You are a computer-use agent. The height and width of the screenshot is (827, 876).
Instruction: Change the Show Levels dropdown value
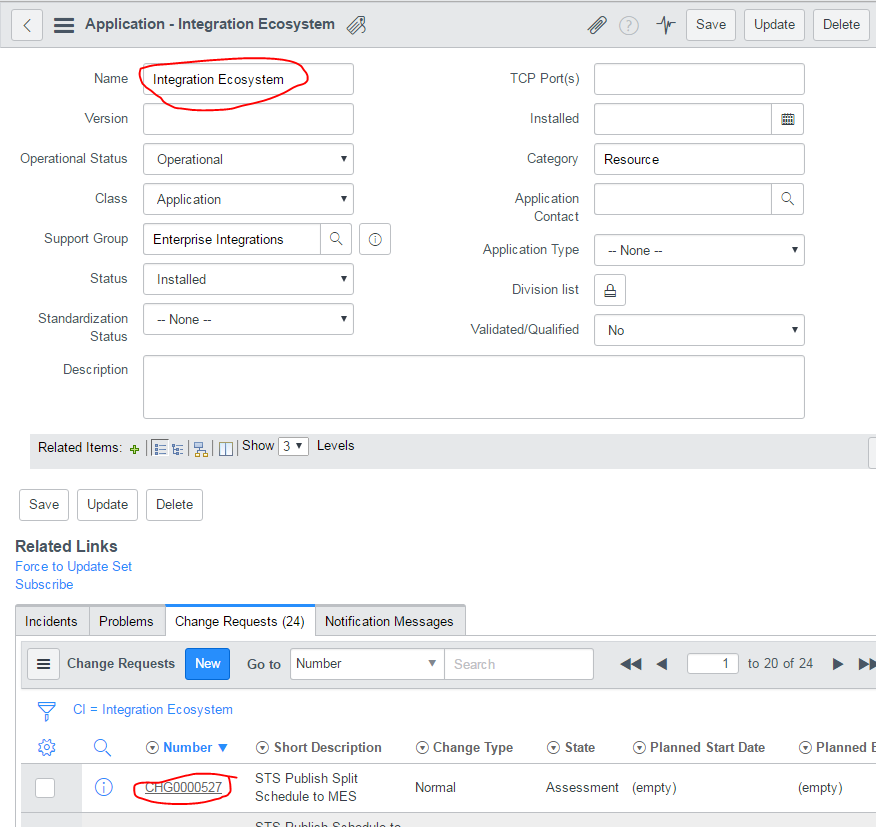click(292, 446)
